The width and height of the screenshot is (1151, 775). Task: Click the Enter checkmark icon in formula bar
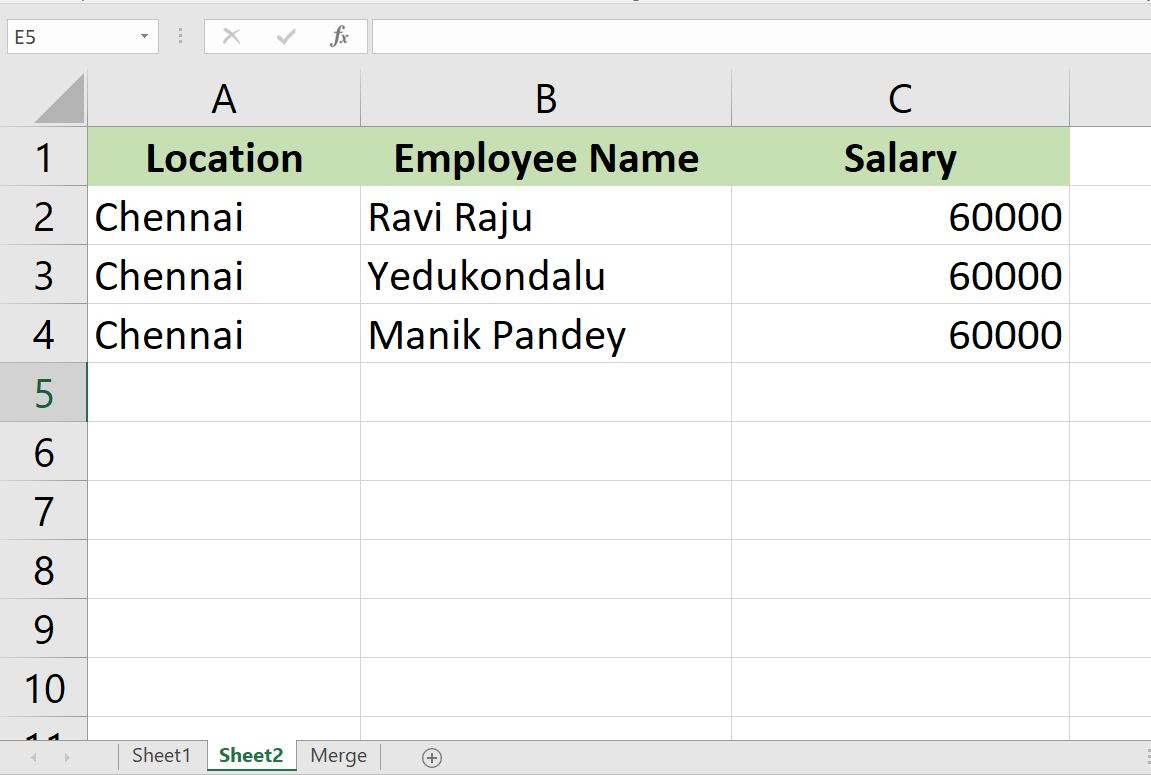click(x=286, y=36)
